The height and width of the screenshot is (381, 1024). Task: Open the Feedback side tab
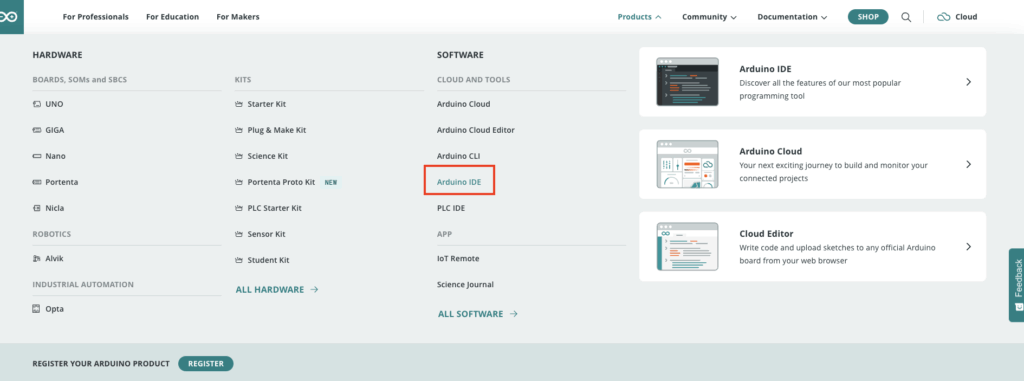pyautogui.click(x=1016, y=285)
